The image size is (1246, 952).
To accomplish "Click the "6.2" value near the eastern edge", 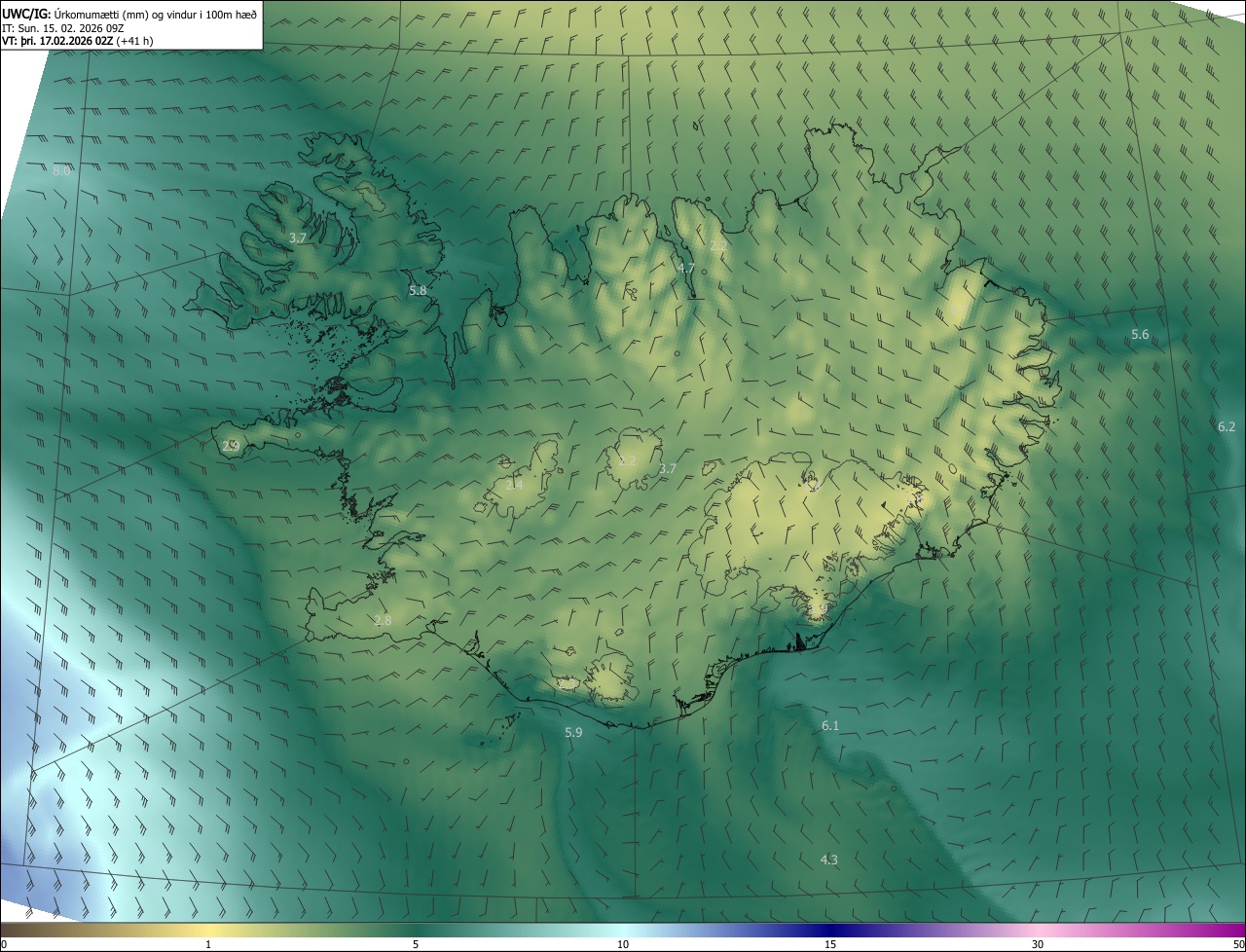I will [1227, 426].
